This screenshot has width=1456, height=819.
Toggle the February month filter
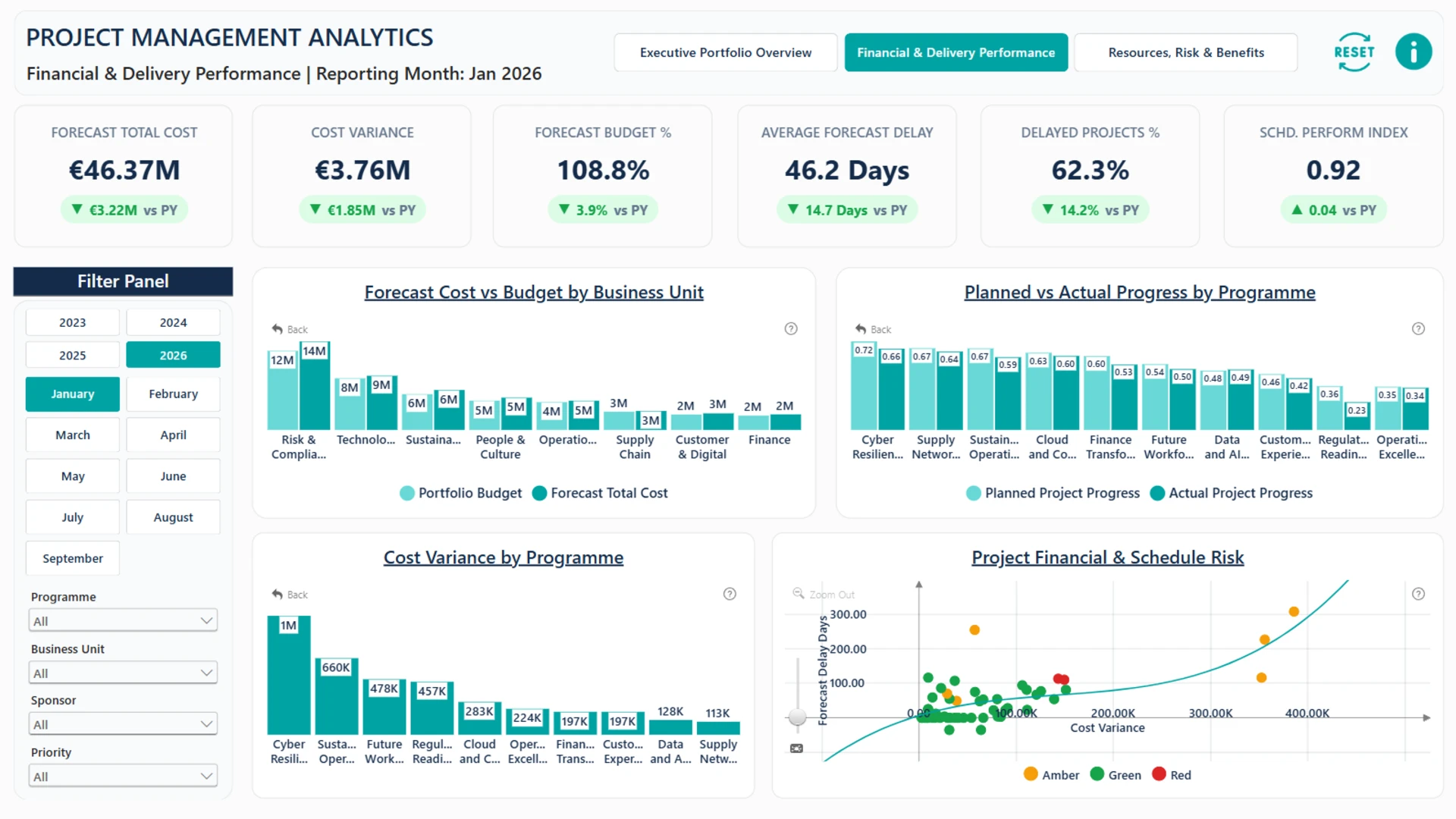pos(173,394)
